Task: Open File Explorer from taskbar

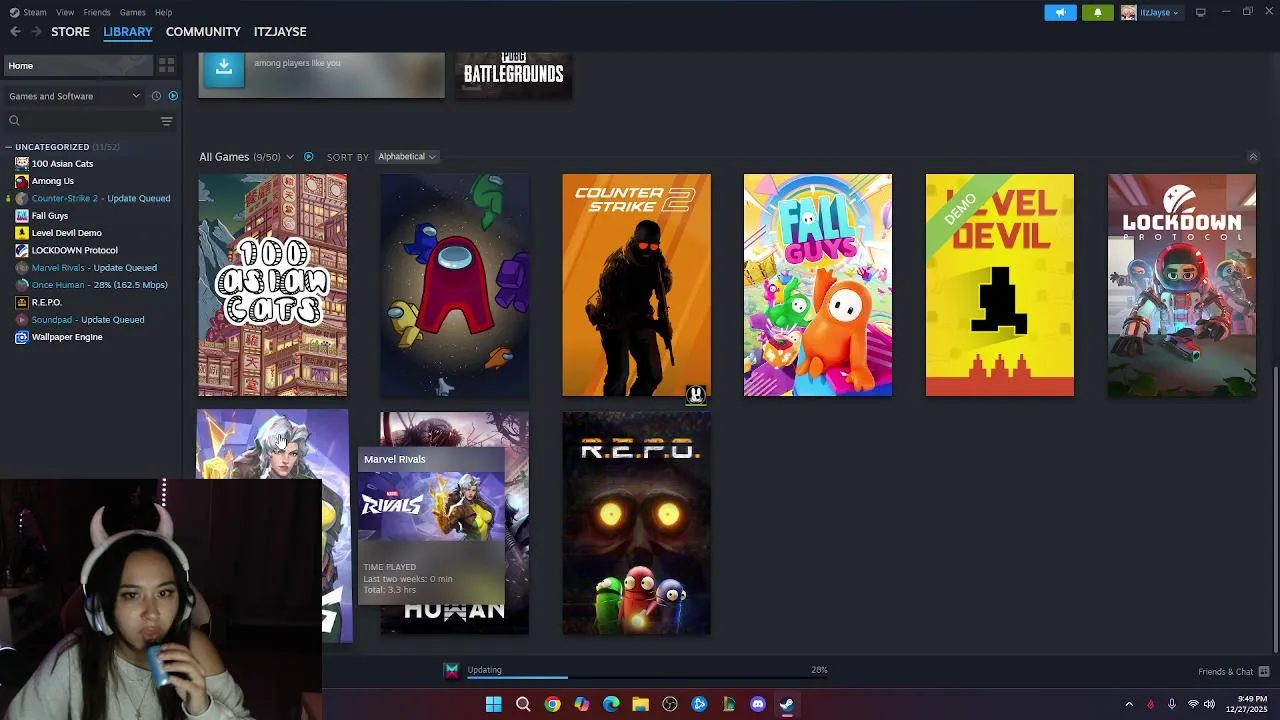Action: [640, 704]
